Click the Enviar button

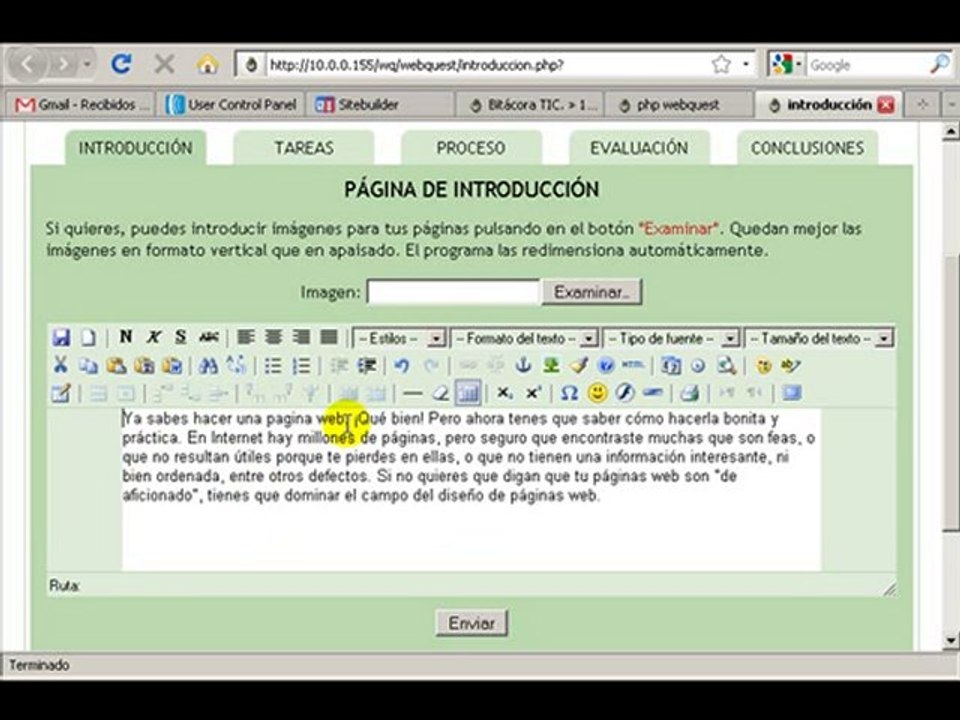click(471, 623)
